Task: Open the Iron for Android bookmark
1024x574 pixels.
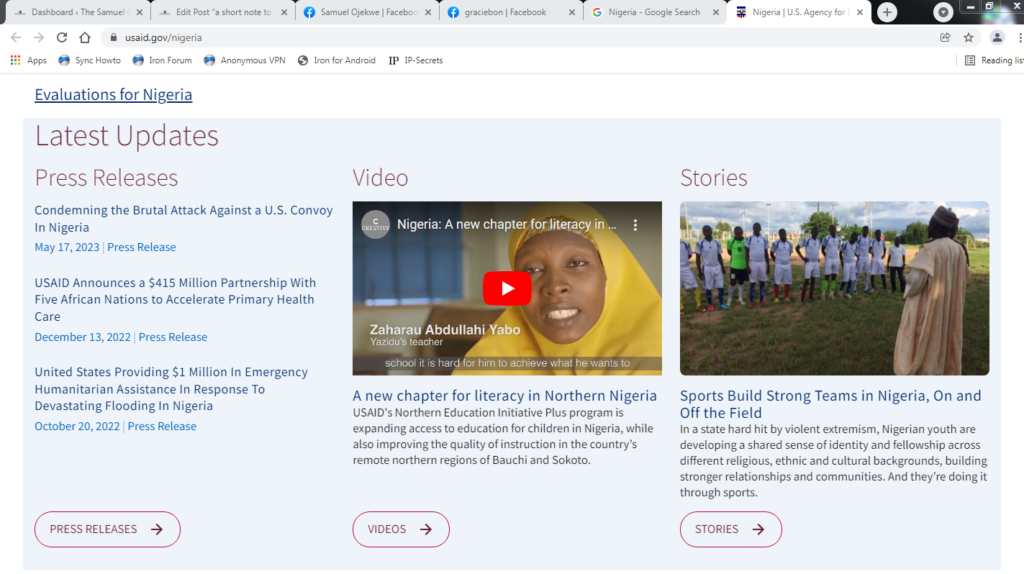Action: 336,60
